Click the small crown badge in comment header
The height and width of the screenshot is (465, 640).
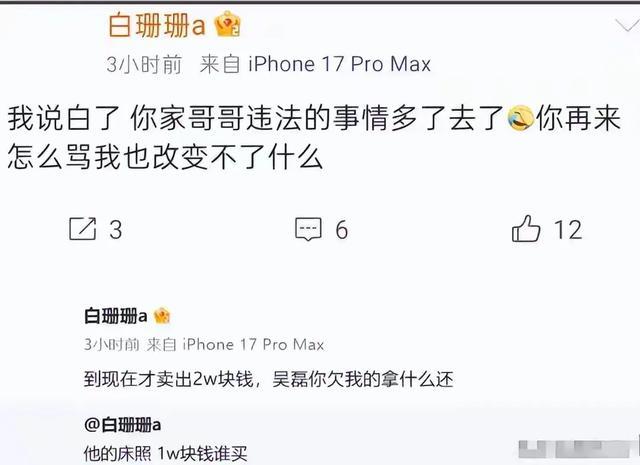(162, 316)
